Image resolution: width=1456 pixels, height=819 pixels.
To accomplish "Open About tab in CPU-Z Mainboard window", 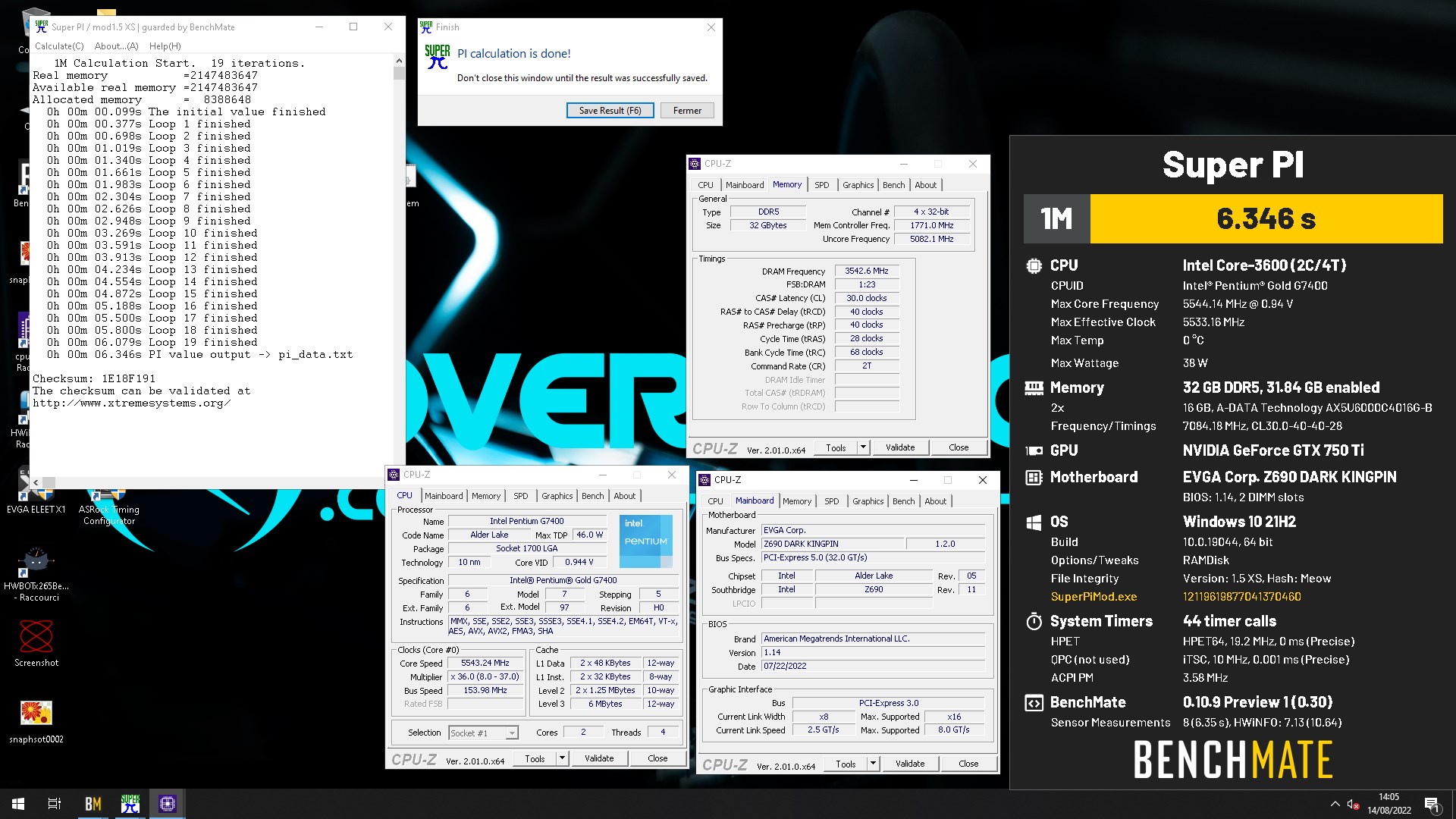I will (935, 501).
